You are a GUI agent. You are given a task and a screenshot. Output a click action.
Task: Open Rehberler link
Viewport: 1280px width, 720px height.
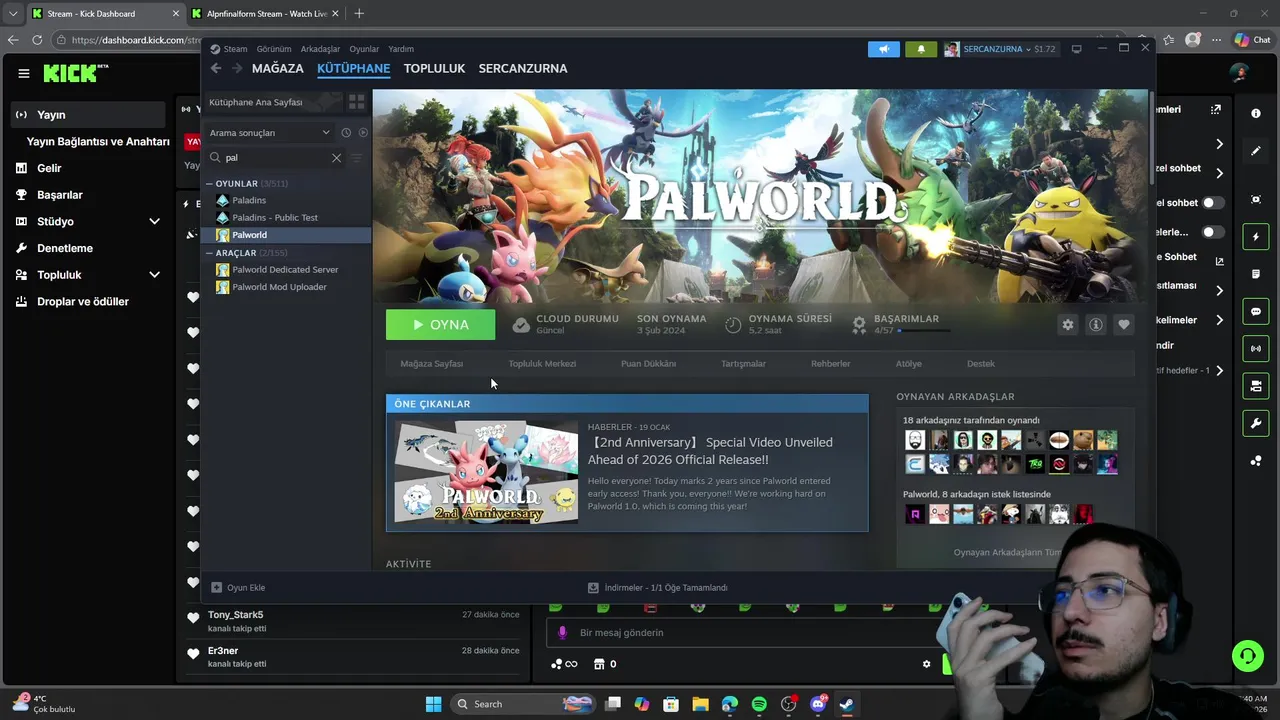(x=831, y=364)
